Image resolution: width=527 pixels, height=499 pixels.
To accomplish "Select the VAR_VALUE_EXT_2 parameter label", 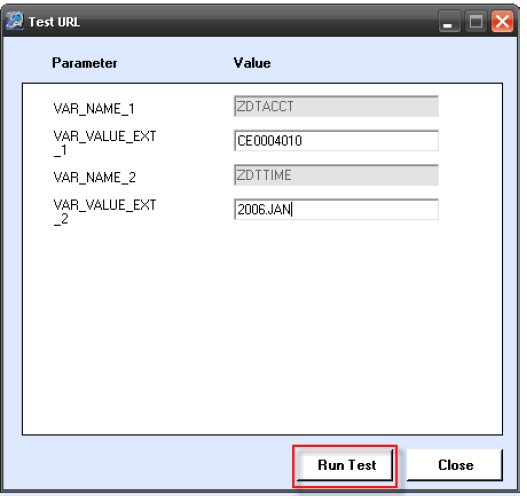I will click(x=105, y=212).
